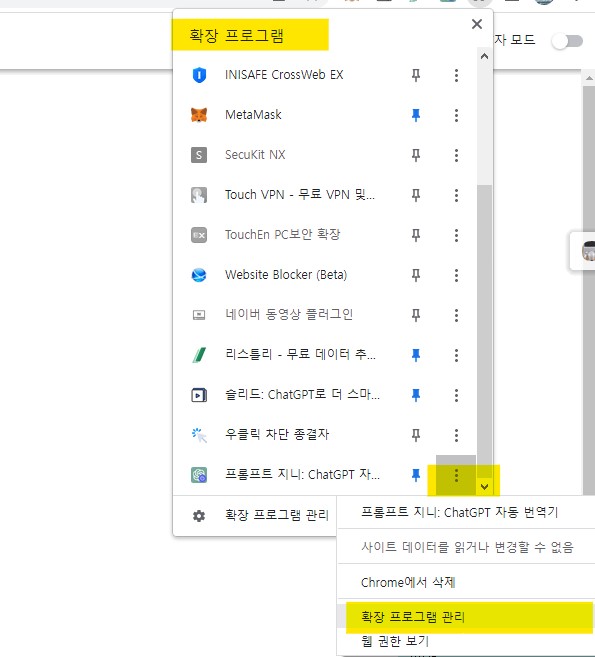Open more options for TouchEn PC보안 확장
The image size is (595, 657).
coord(456,235)
